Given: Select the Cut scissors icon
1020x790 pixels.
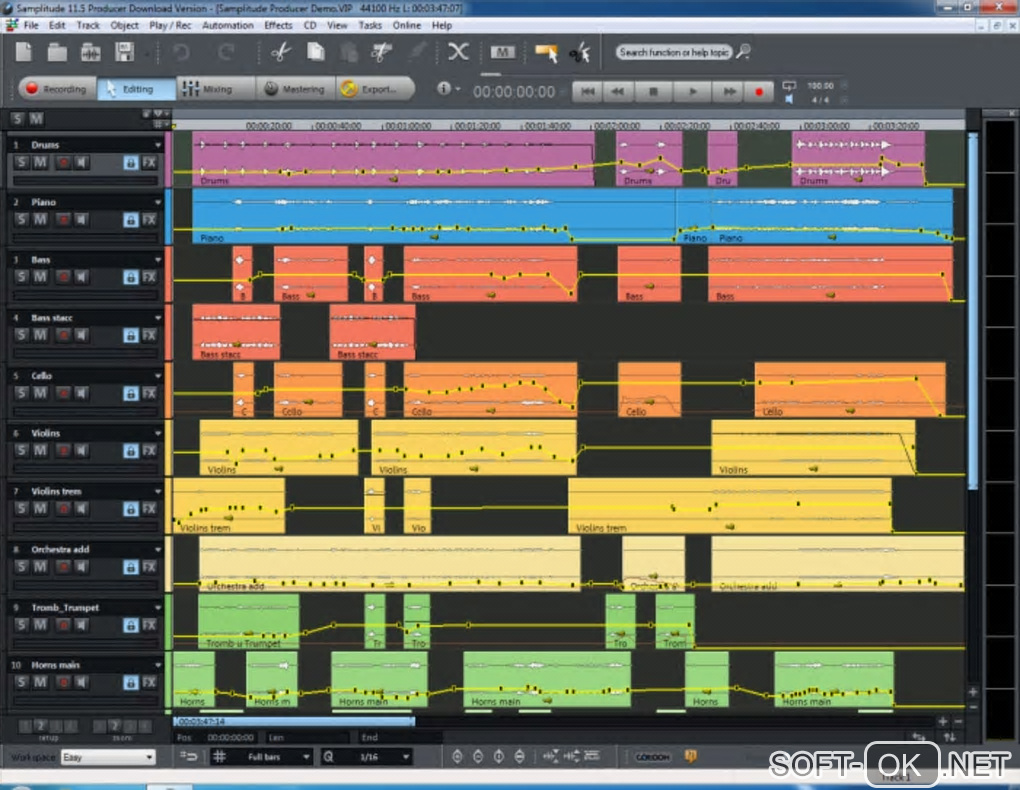Looking at the screenshot, I should tap(280, 52).
